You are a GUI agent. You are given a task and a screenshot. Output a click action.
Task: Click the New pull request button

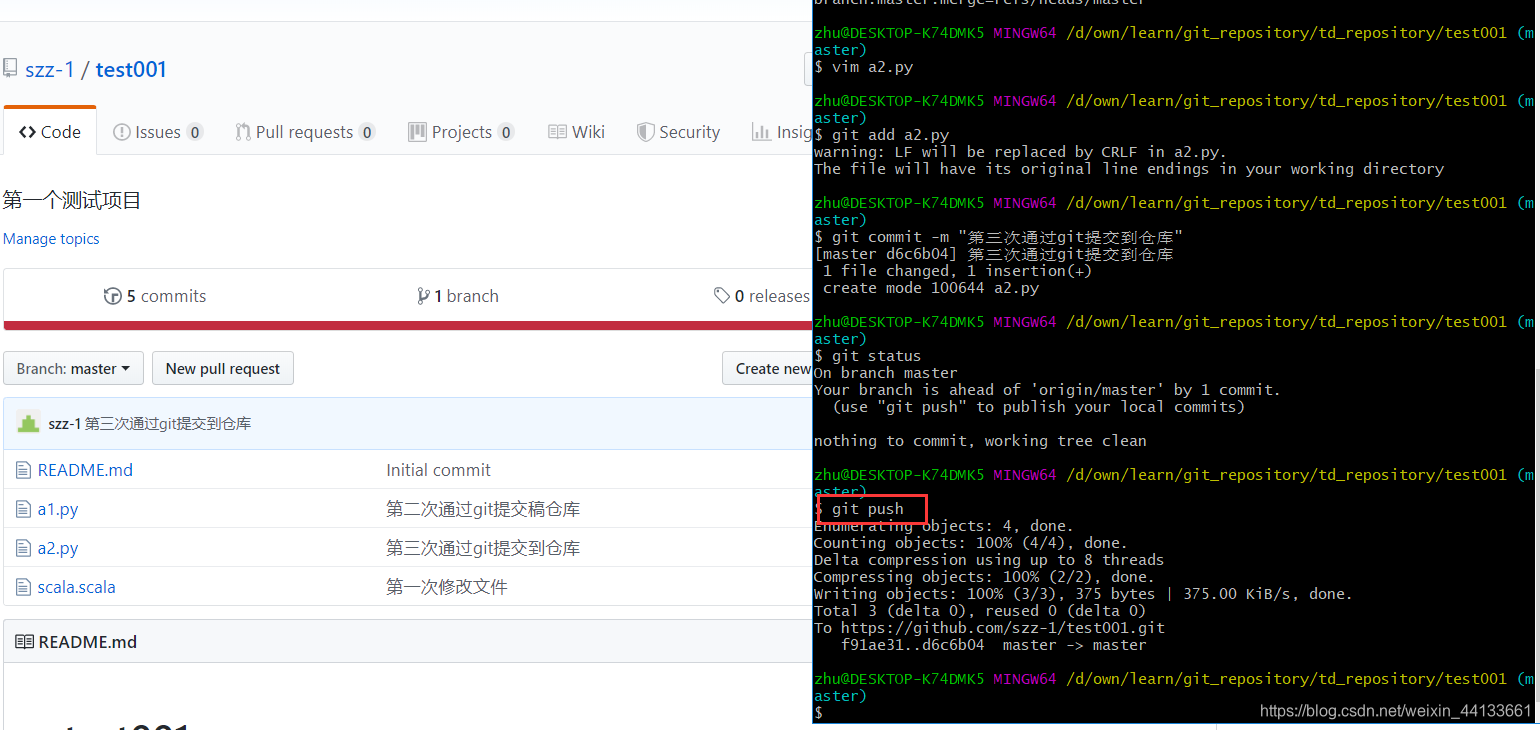tap(223, 368)
